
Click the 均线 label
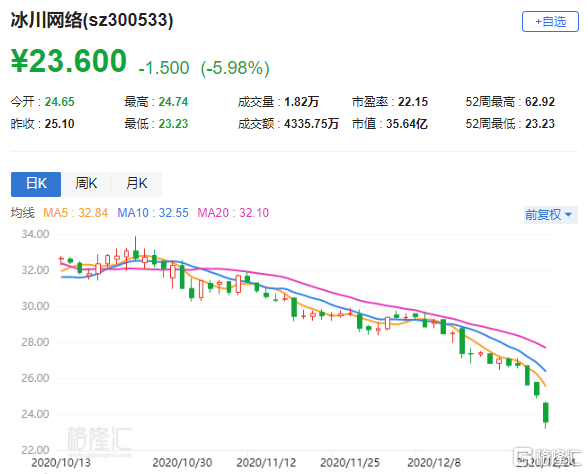point(22,213)
